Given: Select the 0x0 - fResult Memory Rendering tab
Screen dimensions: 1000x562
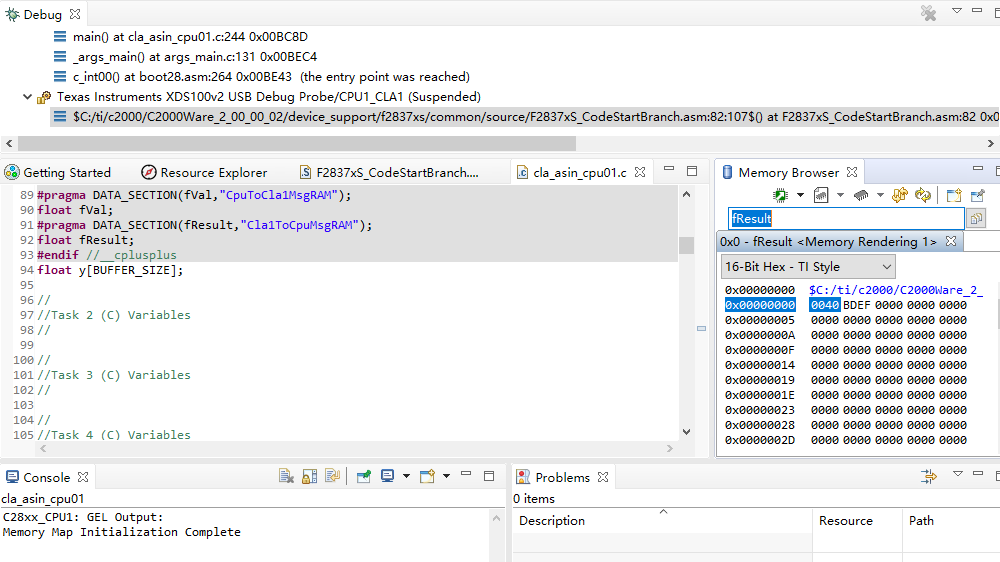Looking at the screenshot, I should (828, 242).
